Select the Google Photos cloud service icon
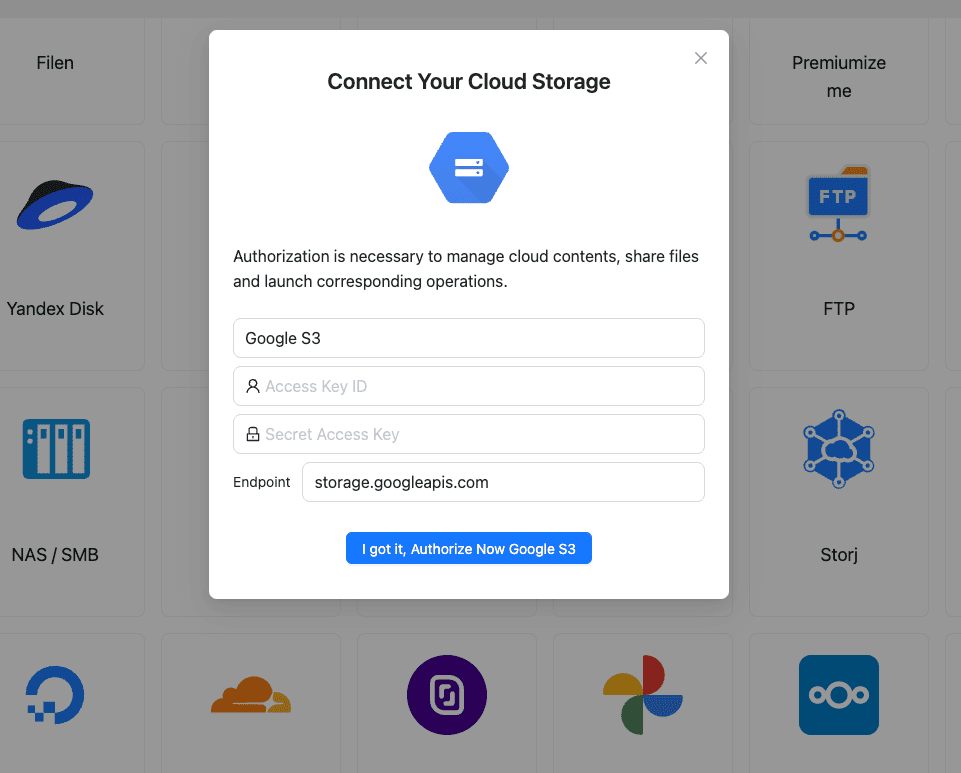 point(642,694)
